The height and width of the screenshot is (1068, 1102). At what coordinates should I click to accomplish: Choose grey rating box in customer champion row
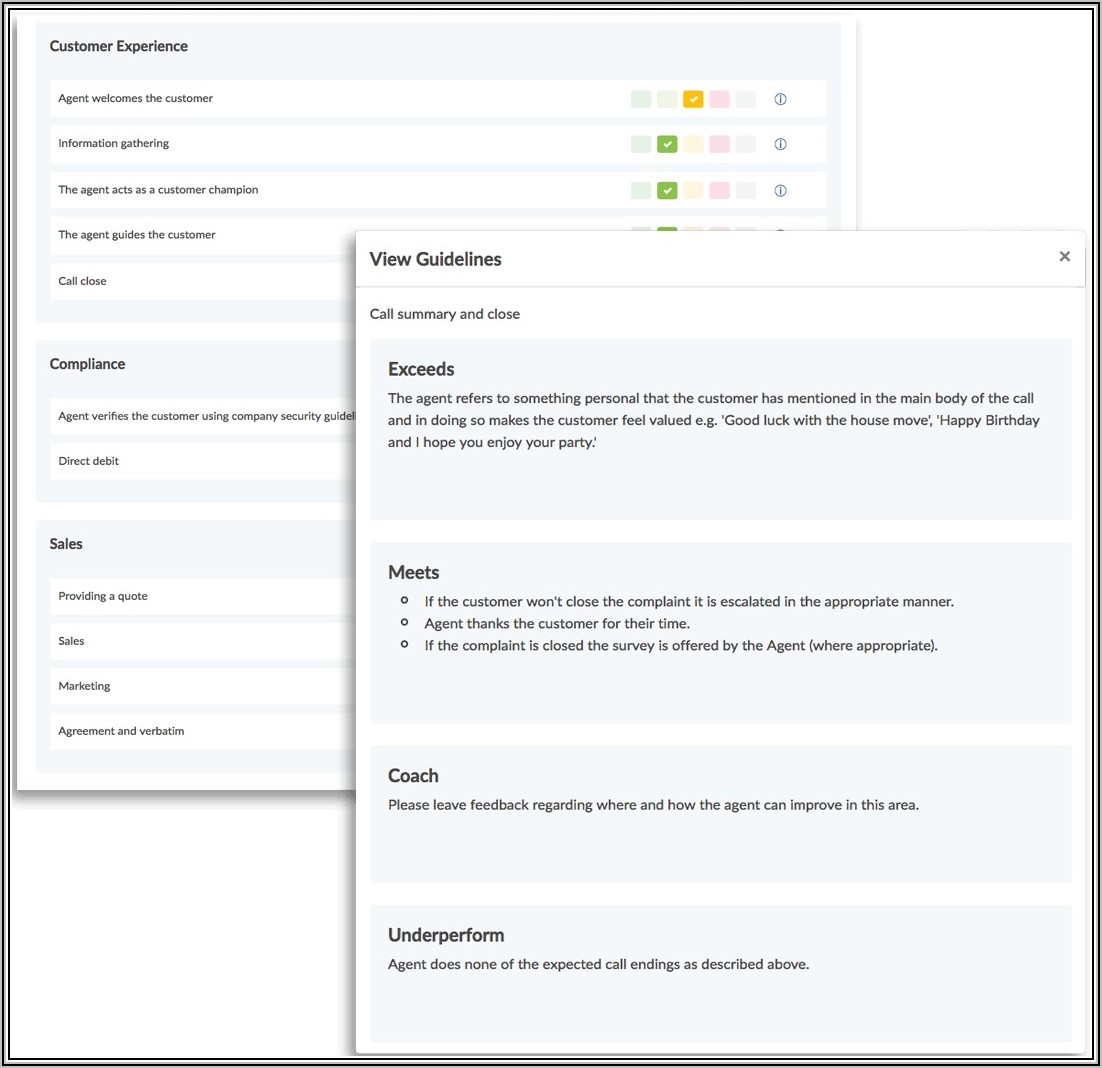pos(745,190)
